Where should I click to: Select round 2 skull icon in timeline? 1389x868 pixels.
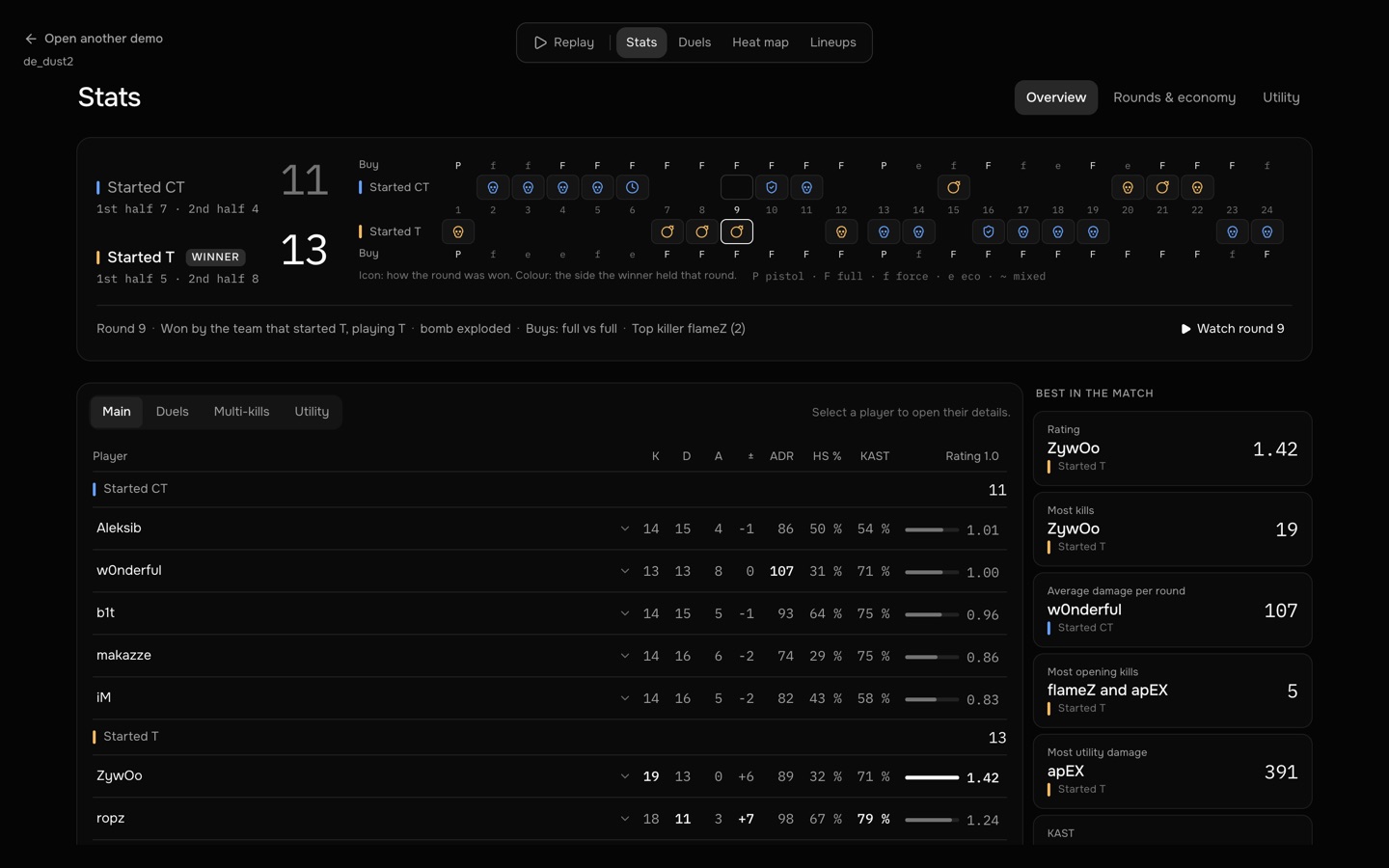[493, 187]
